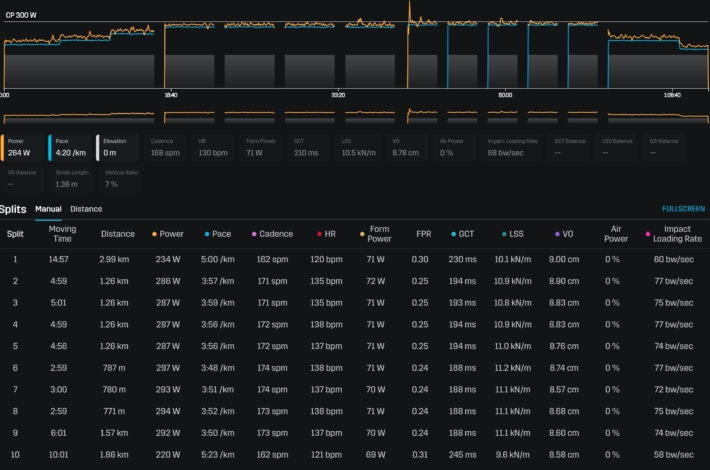Screen dimensions: 710x470
Task: Click the teal LSS column dot icon
Action: [x=504, y=234]
